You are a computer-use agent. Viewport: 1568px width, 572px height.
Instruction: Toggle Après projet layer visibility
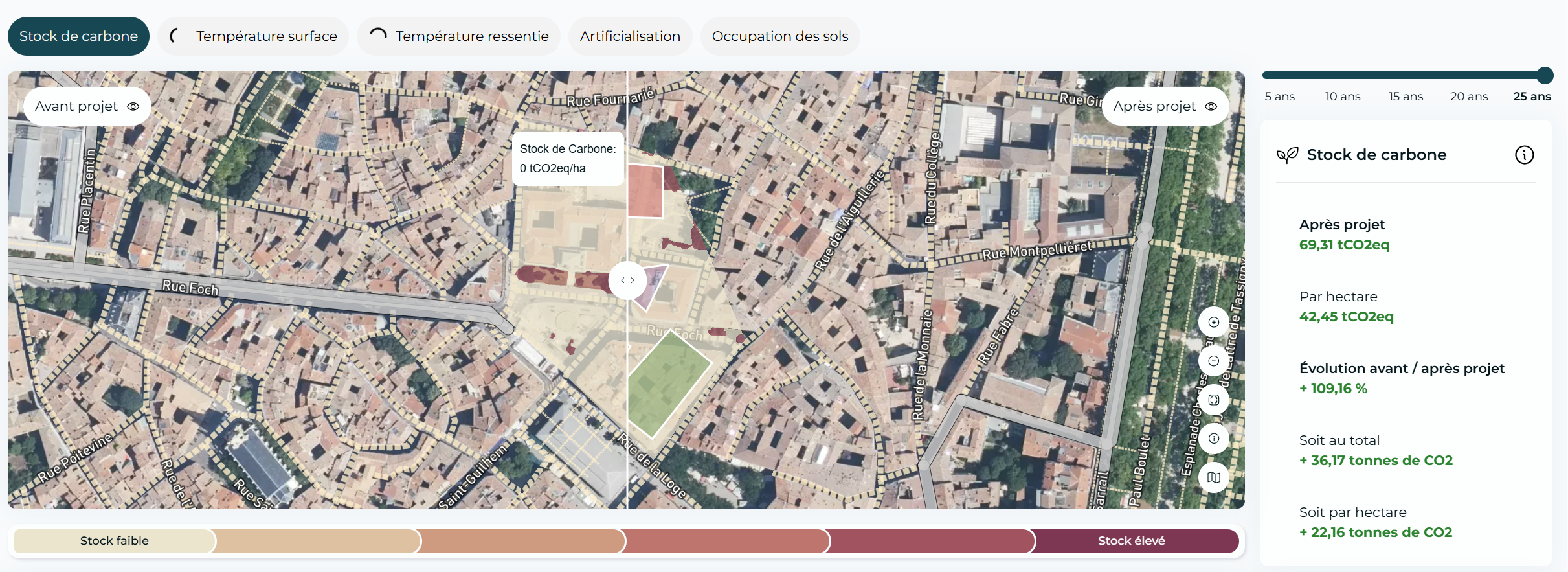(1211, 106)
